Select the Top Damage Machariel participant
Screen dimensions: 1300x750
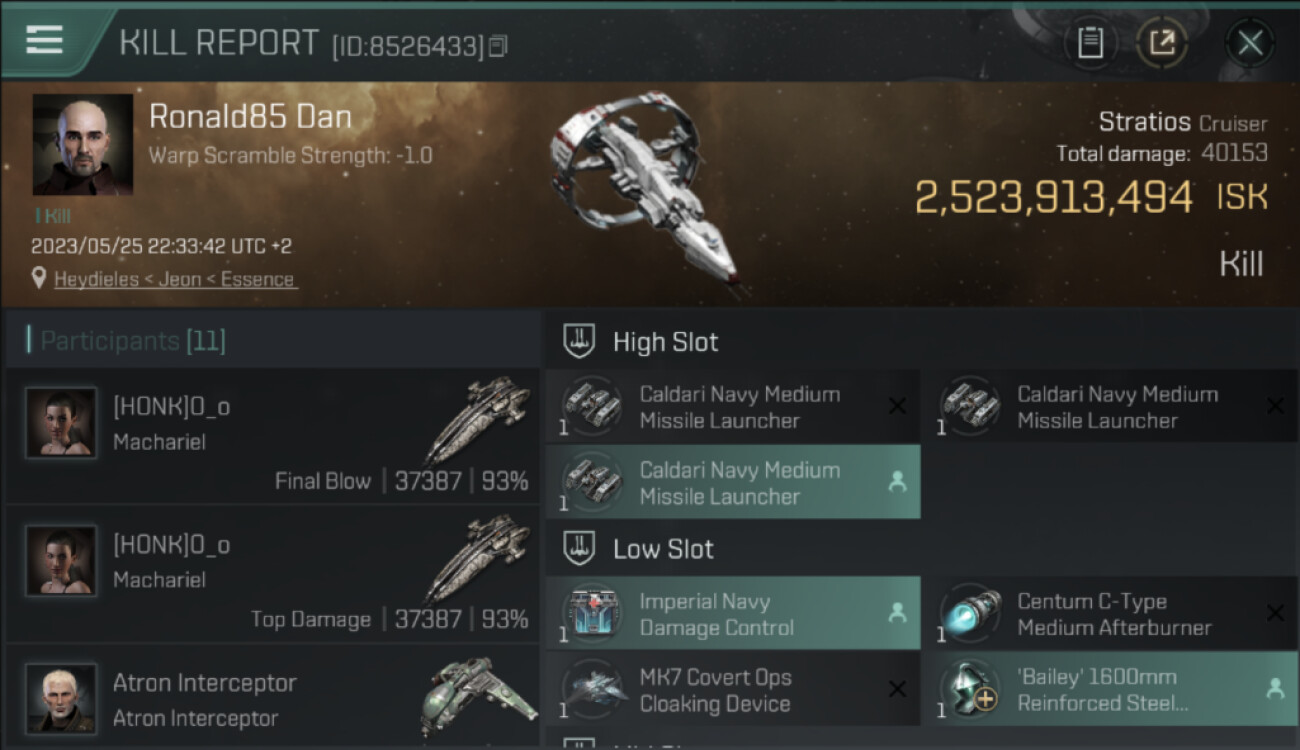pos(272,574)
